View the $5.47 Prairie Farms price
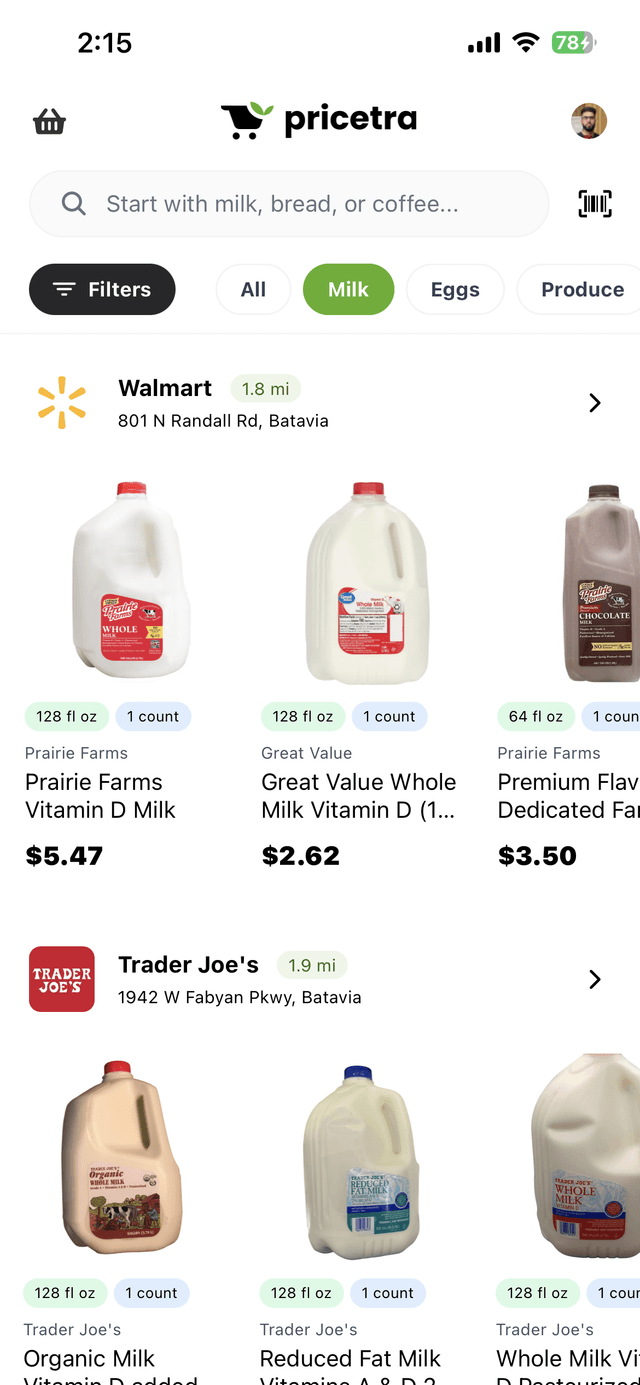This screenshot has width=640, height=1385. [x=64, y=855]
